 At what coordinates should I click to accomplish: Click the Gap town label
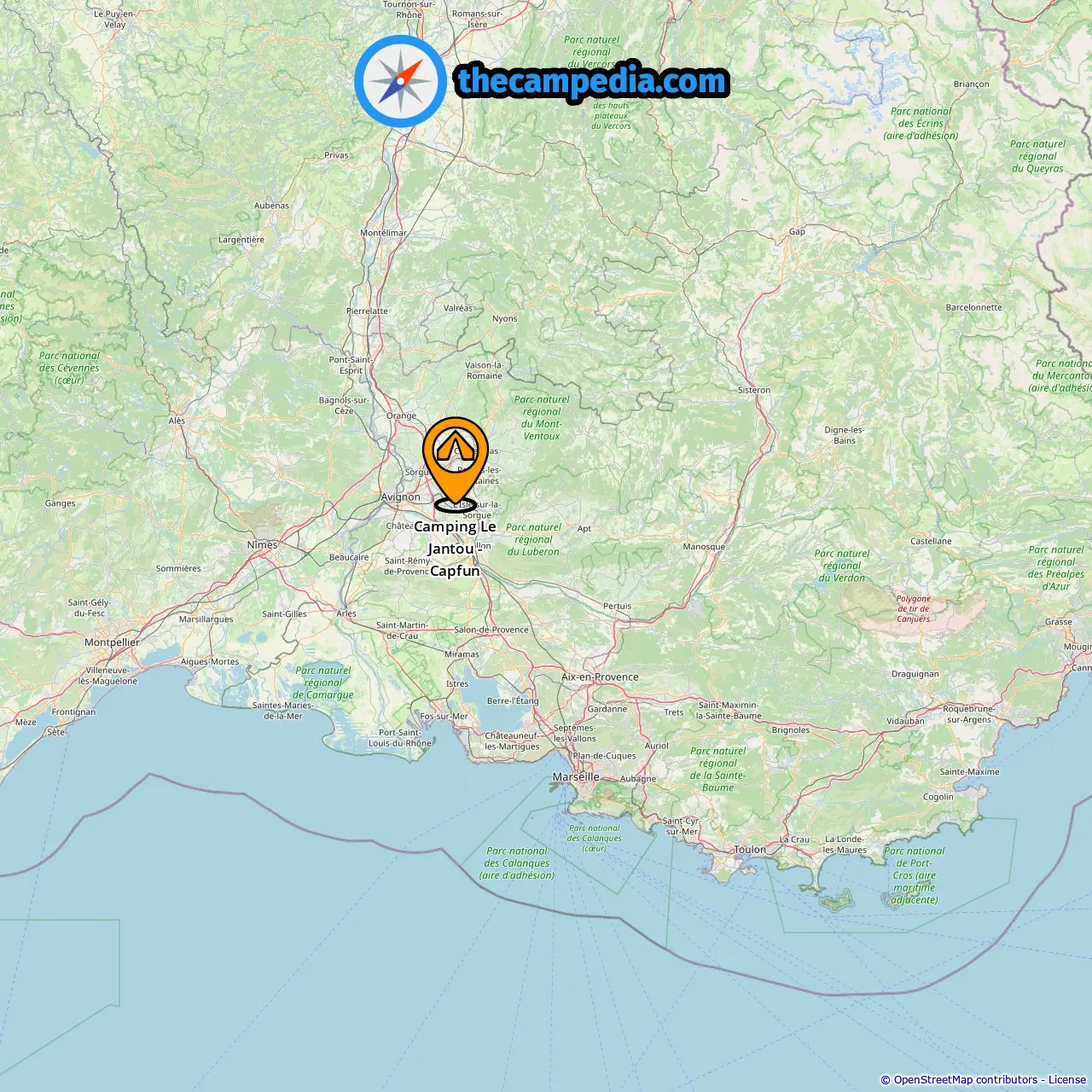tap(797, 232)
